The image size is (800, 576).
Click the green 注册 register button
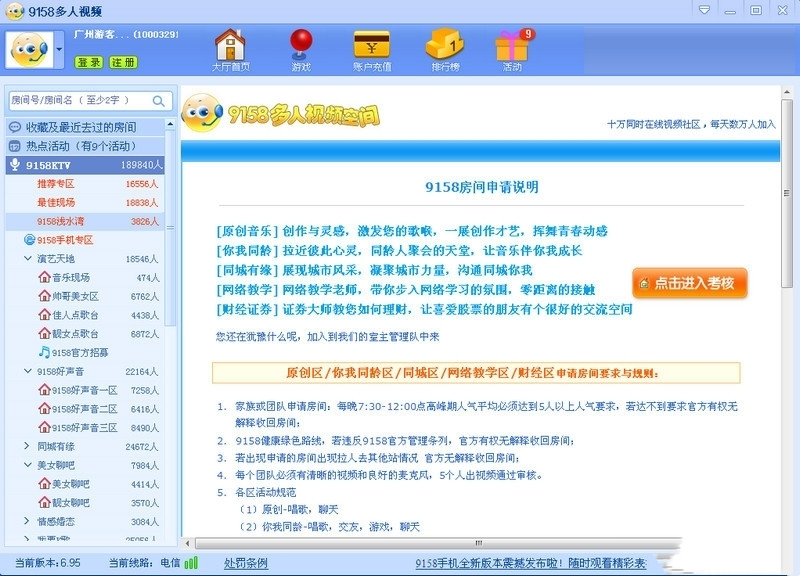point(123,62)
